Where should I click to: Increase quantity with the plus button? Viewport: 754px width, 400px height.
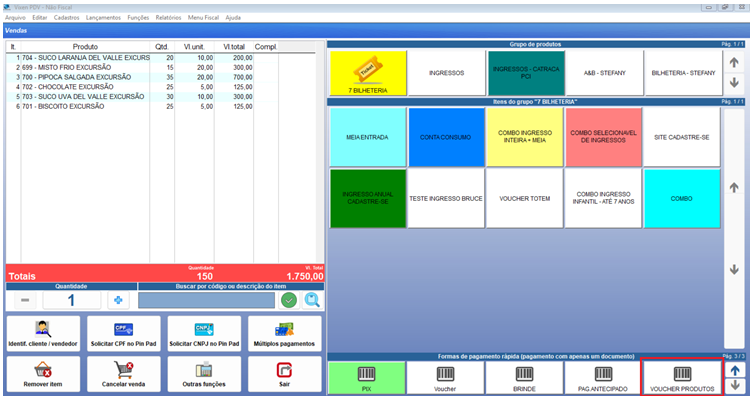coord(117,300)
